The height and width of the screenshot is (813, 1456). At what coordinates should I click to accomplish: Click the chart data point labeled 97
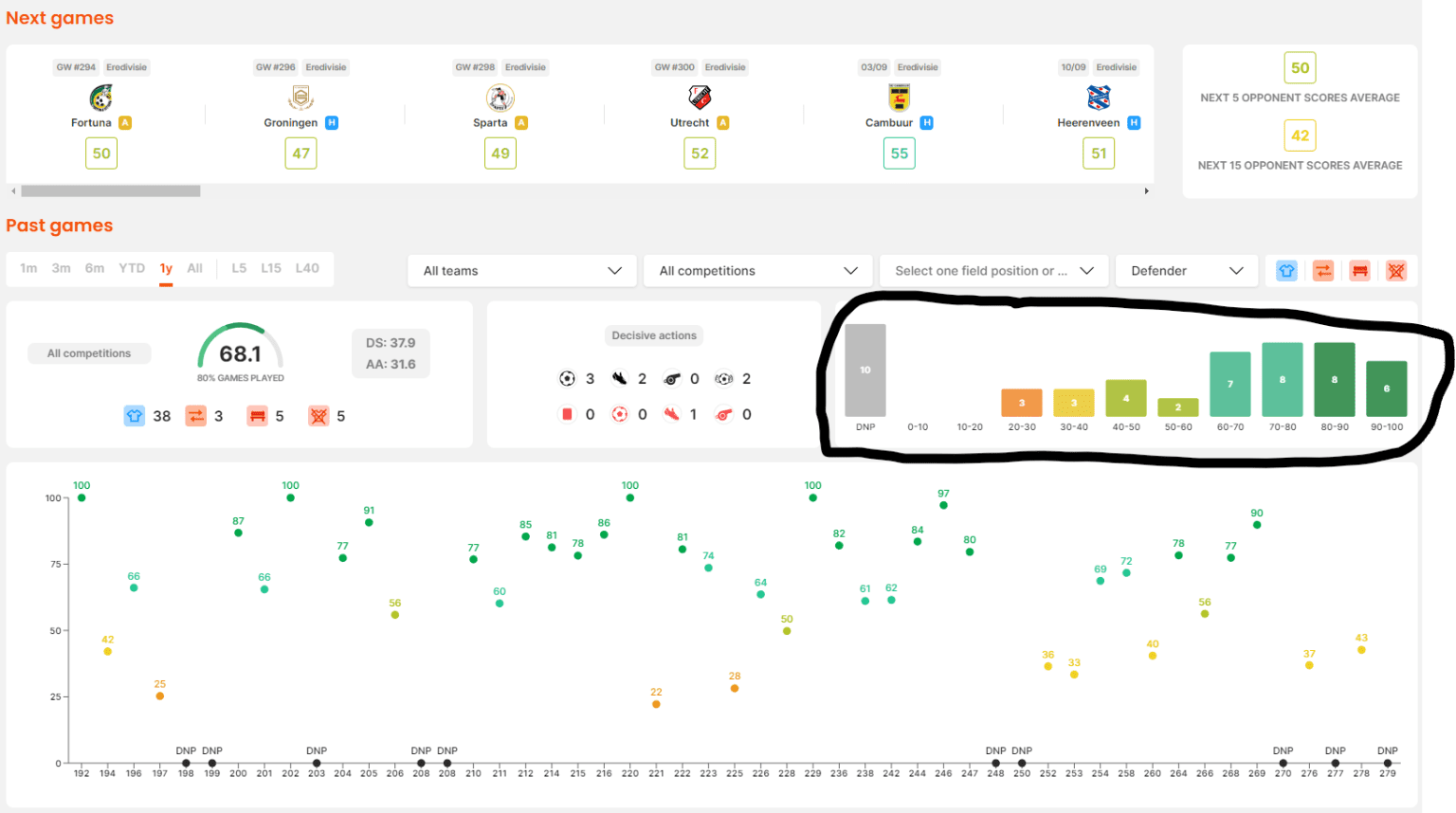point(943,506)
